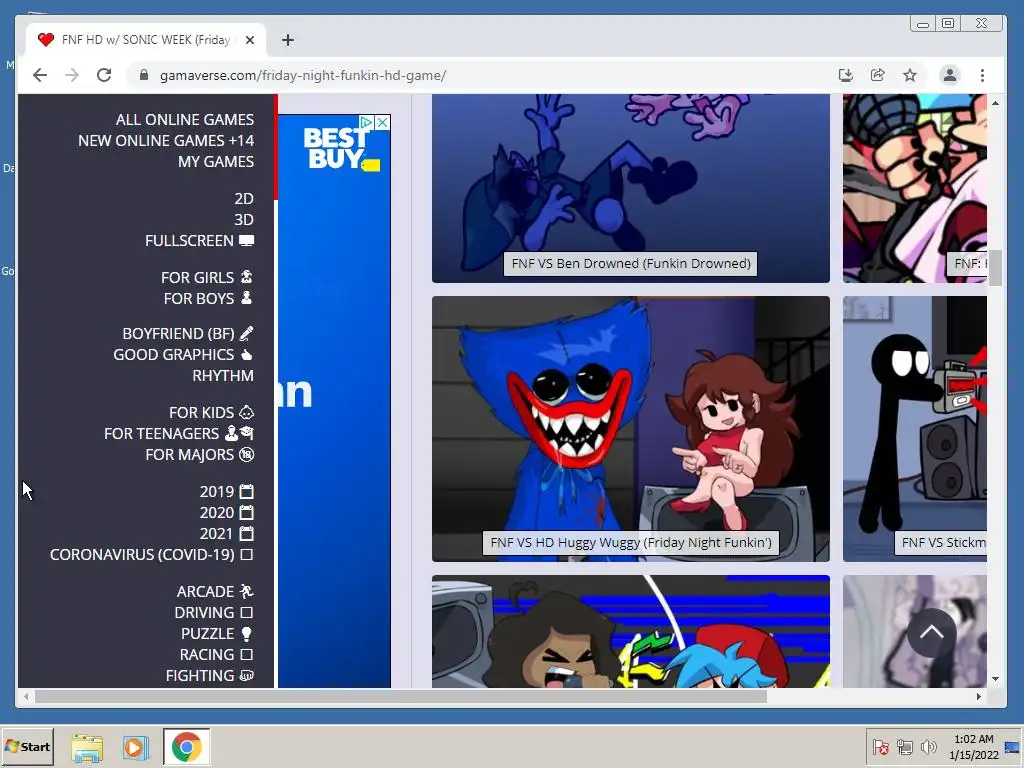Open the Chrome profile avatar
This screenshot has width=1024, height=768.
pyautogui.click(x=950, y=75)
